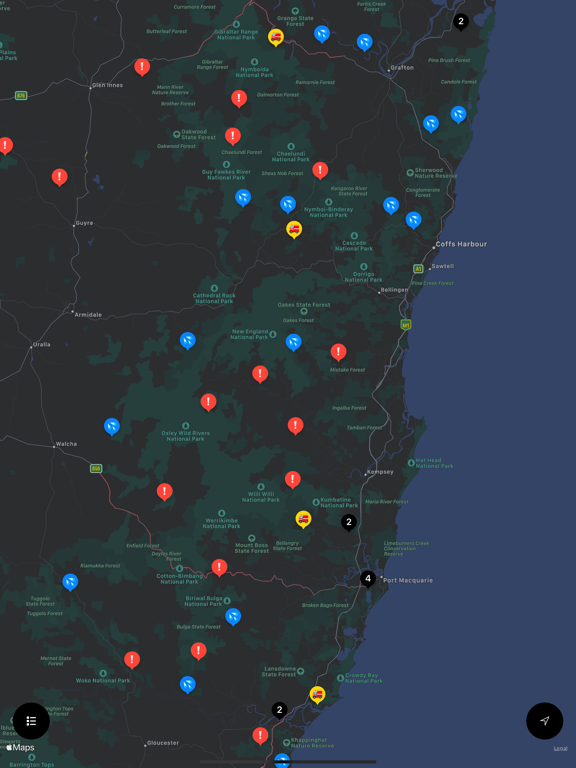Select fire truck pin left of Nymboi-Binderay label

click(294, 229)
